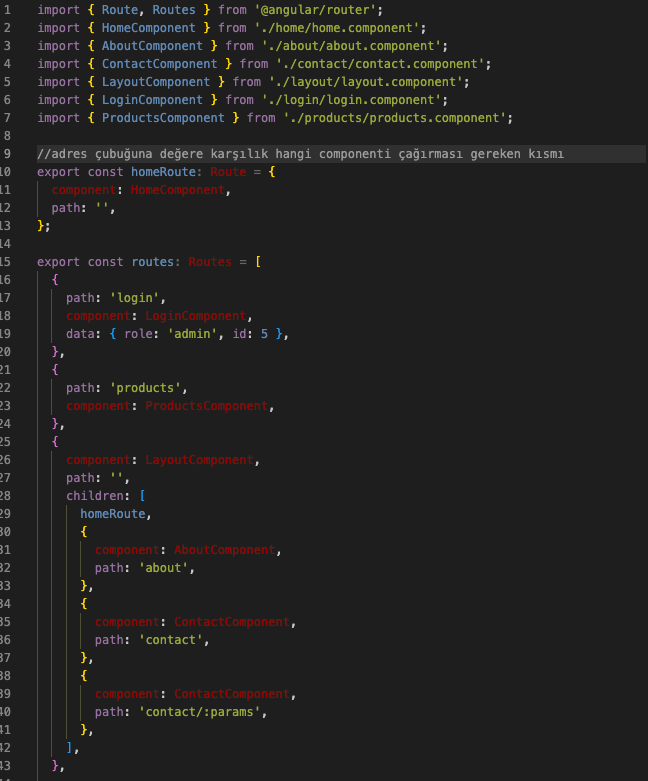The width and height of the screenshot is (648, 781).
Task: Click the id value 5
Action: point(264,334)
